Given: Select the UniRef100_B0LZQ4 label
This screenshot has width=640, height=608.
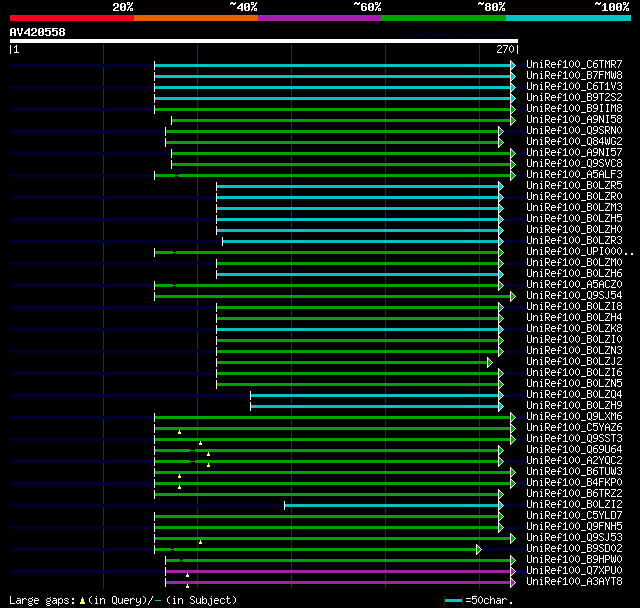Looking at the screenshot, I should coord(574,395).
